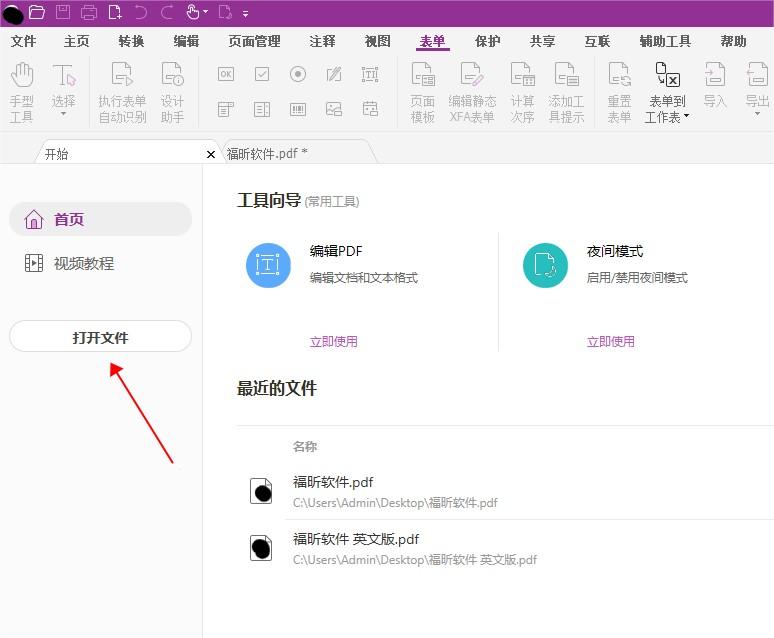The width and height of the screenshot is (774, 638).
Task: Open the Design Assistant (设计助手)
Action: point(172,92)
